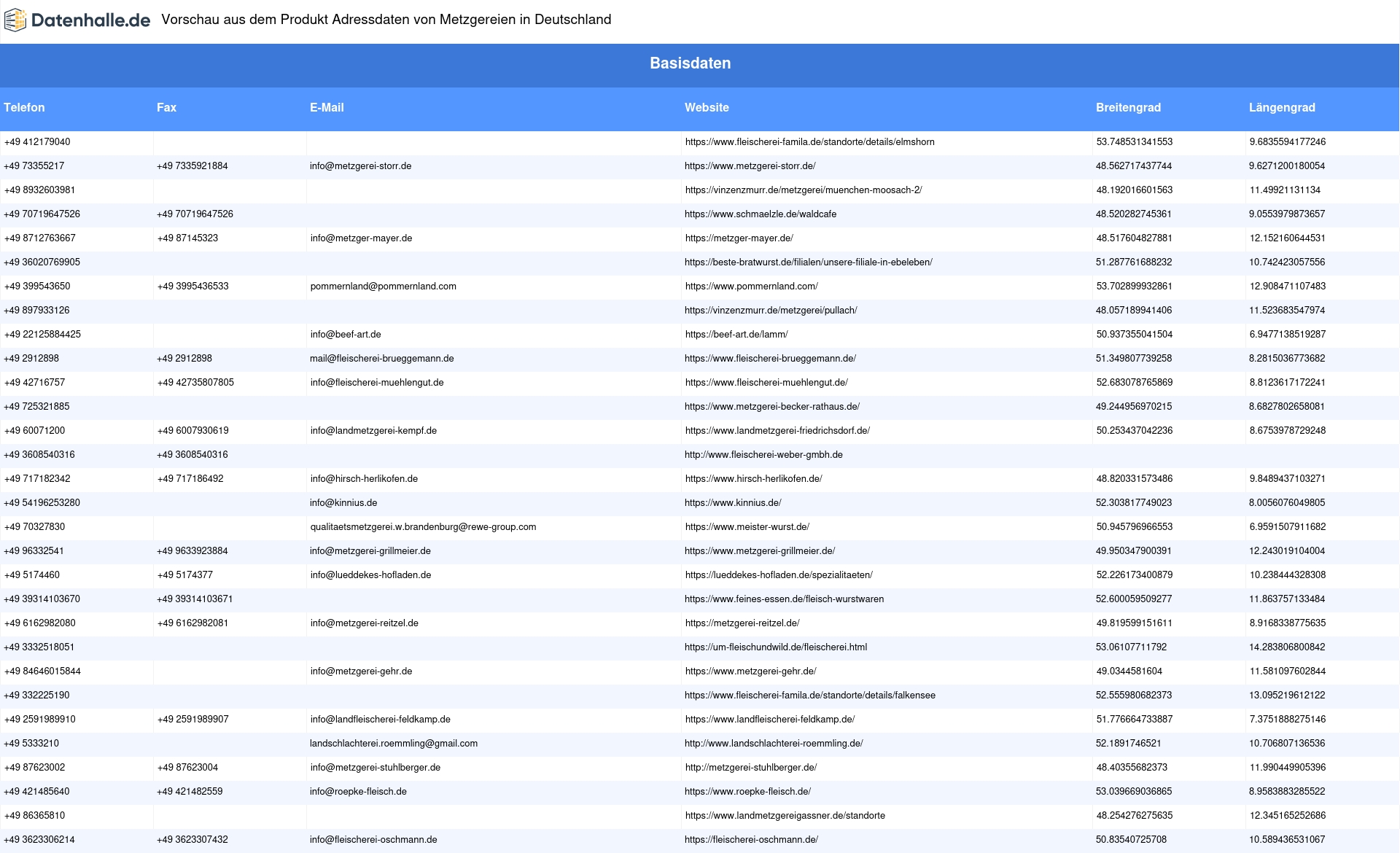Screen dimensions: 1400x853
Task: Click email info@hirsch-herlikofen.de
Action: click(364, 479)
